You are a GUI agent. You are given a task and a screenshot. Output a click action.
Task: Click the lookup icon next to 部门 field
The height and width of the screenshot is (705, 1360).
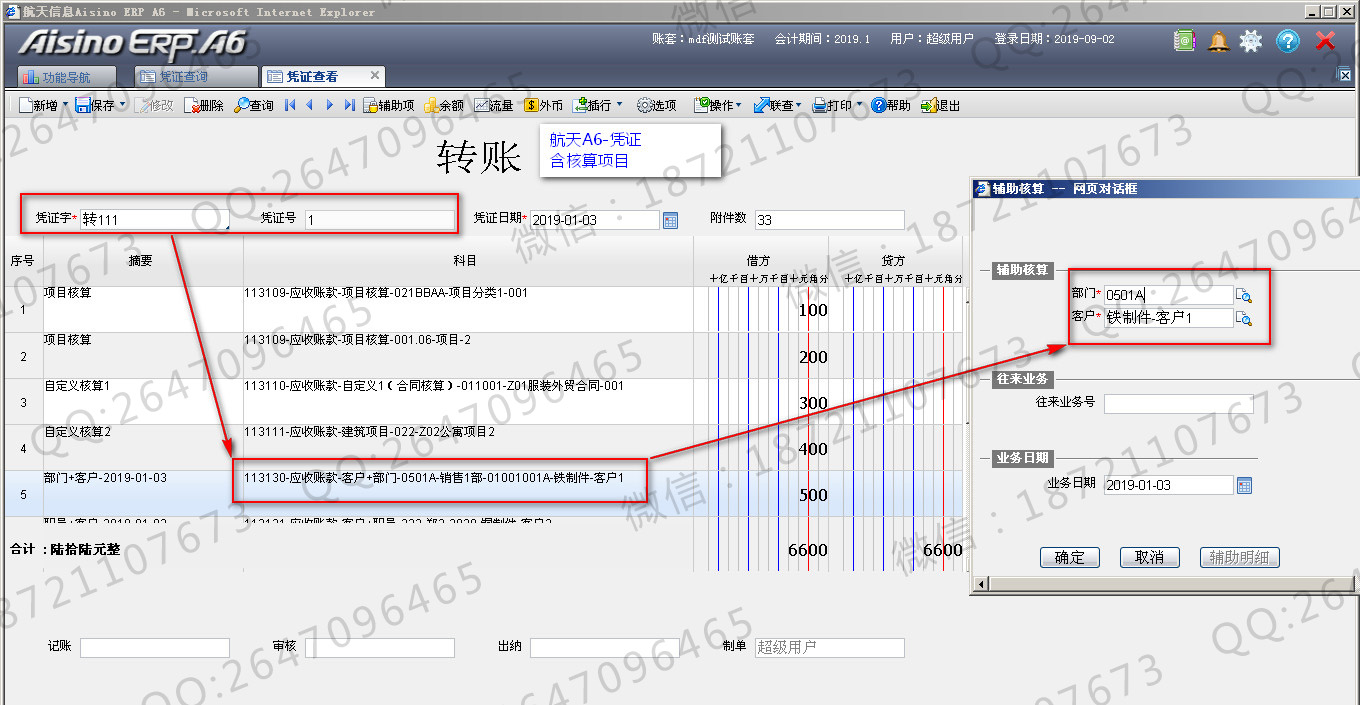[x=1244, y=295]
